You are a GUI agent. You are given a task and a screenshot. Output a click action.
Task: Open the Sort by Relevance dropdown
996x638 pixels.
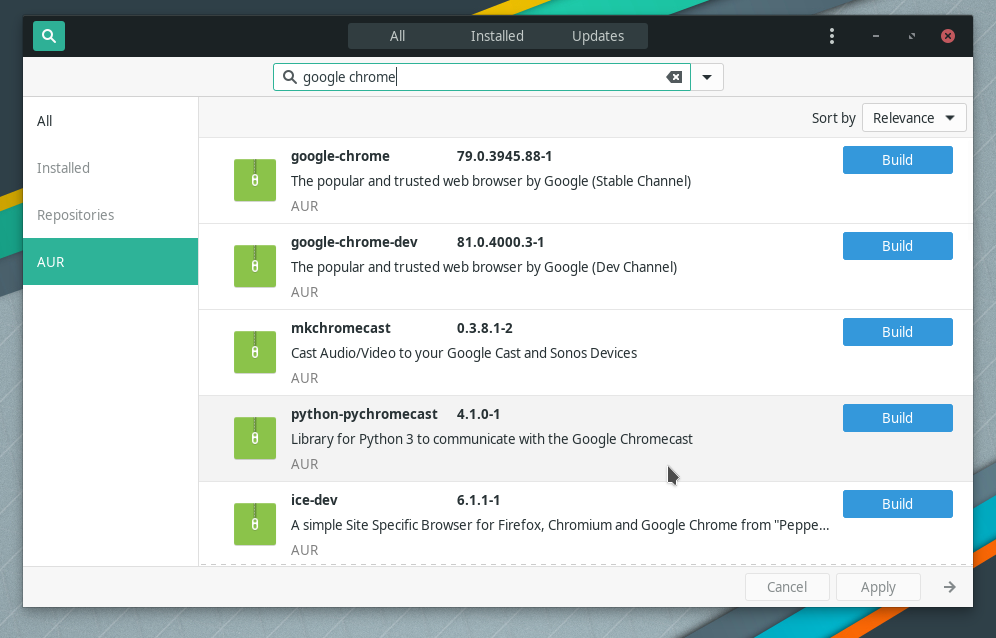click(x=914, y=118)
